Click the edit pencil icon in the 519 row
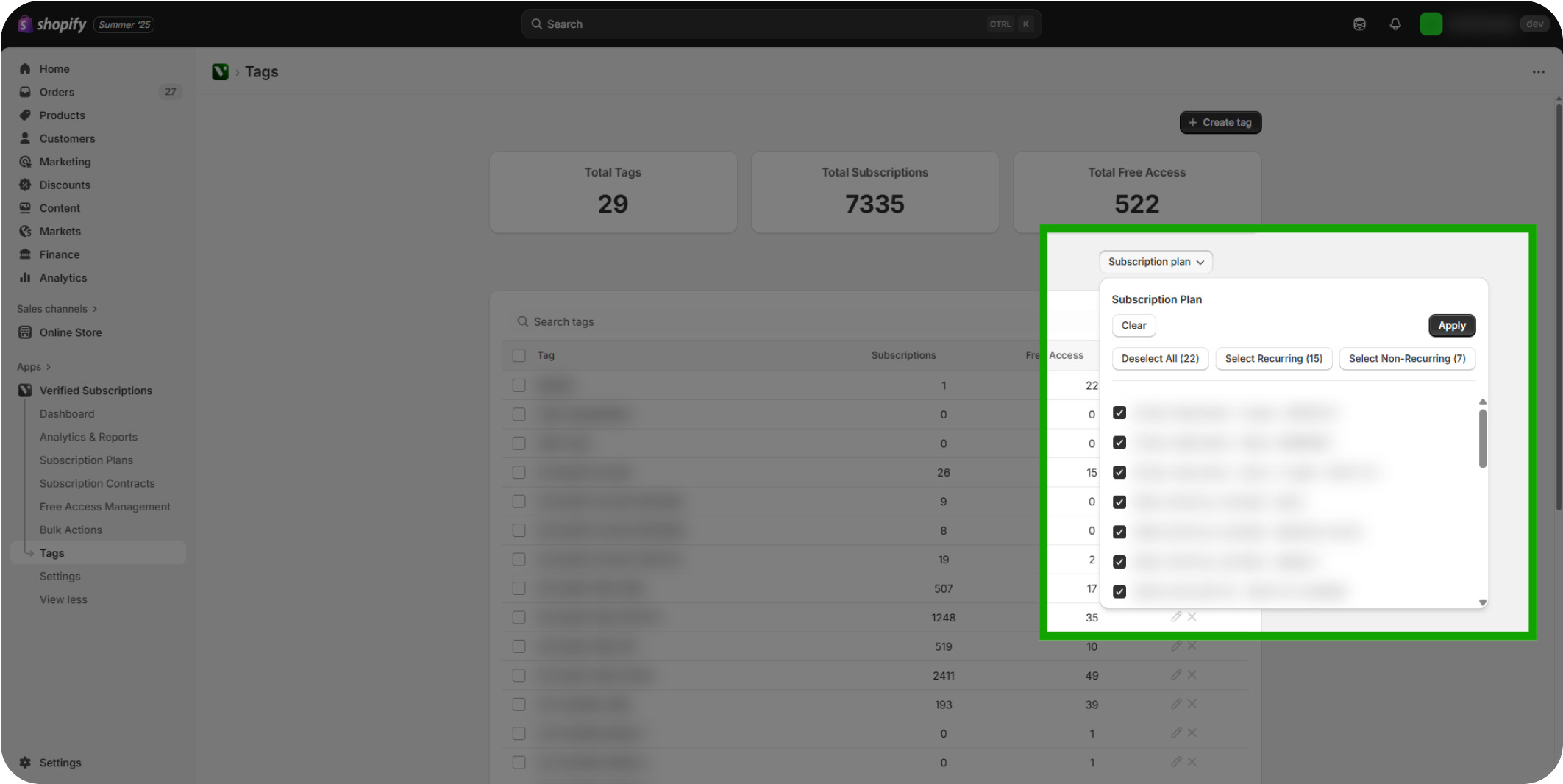This screenshot has height=784, width=1563. pyautogui.click(x=1176, y=646)
